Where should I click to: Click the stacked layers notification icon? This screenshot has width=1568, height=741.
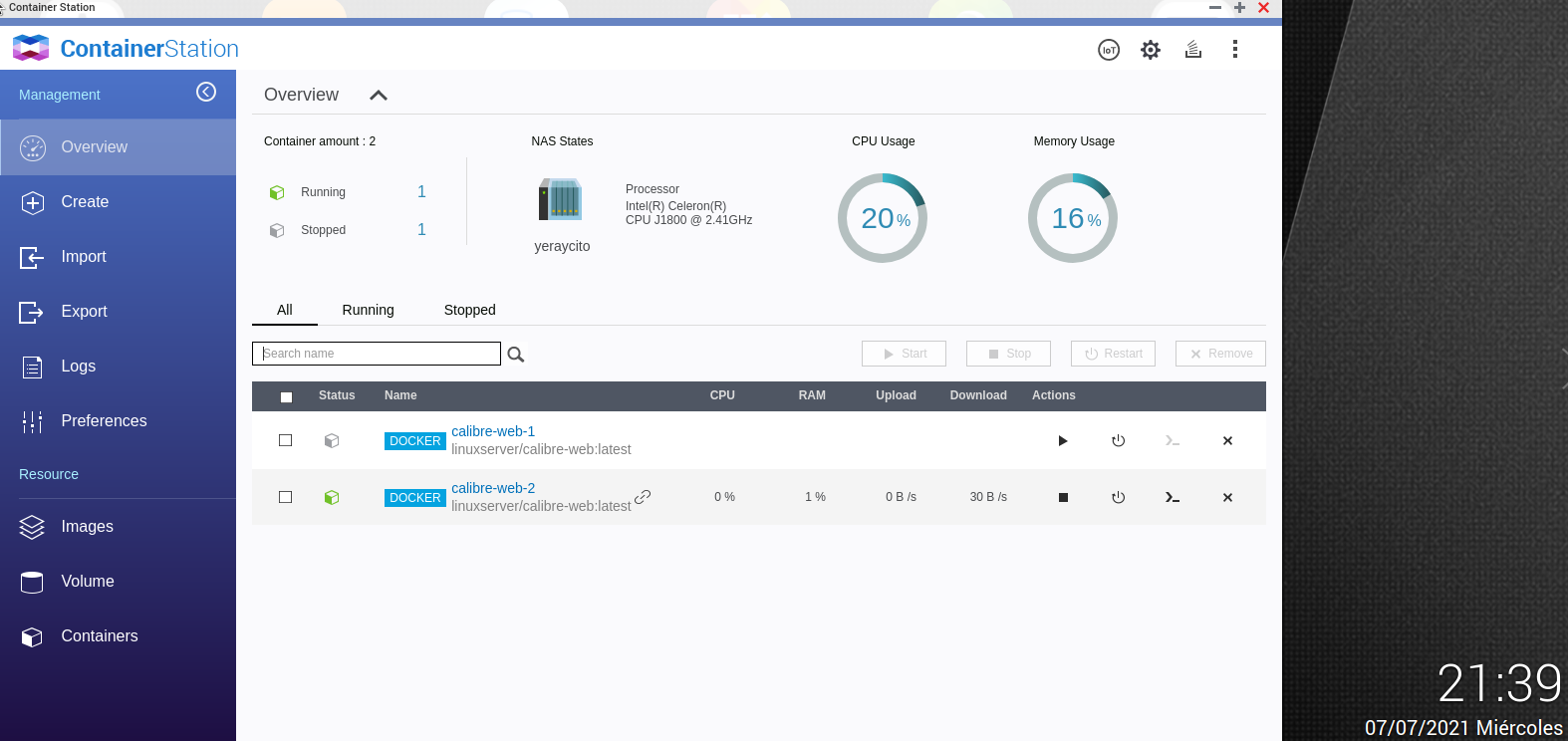coord(1192,50)
